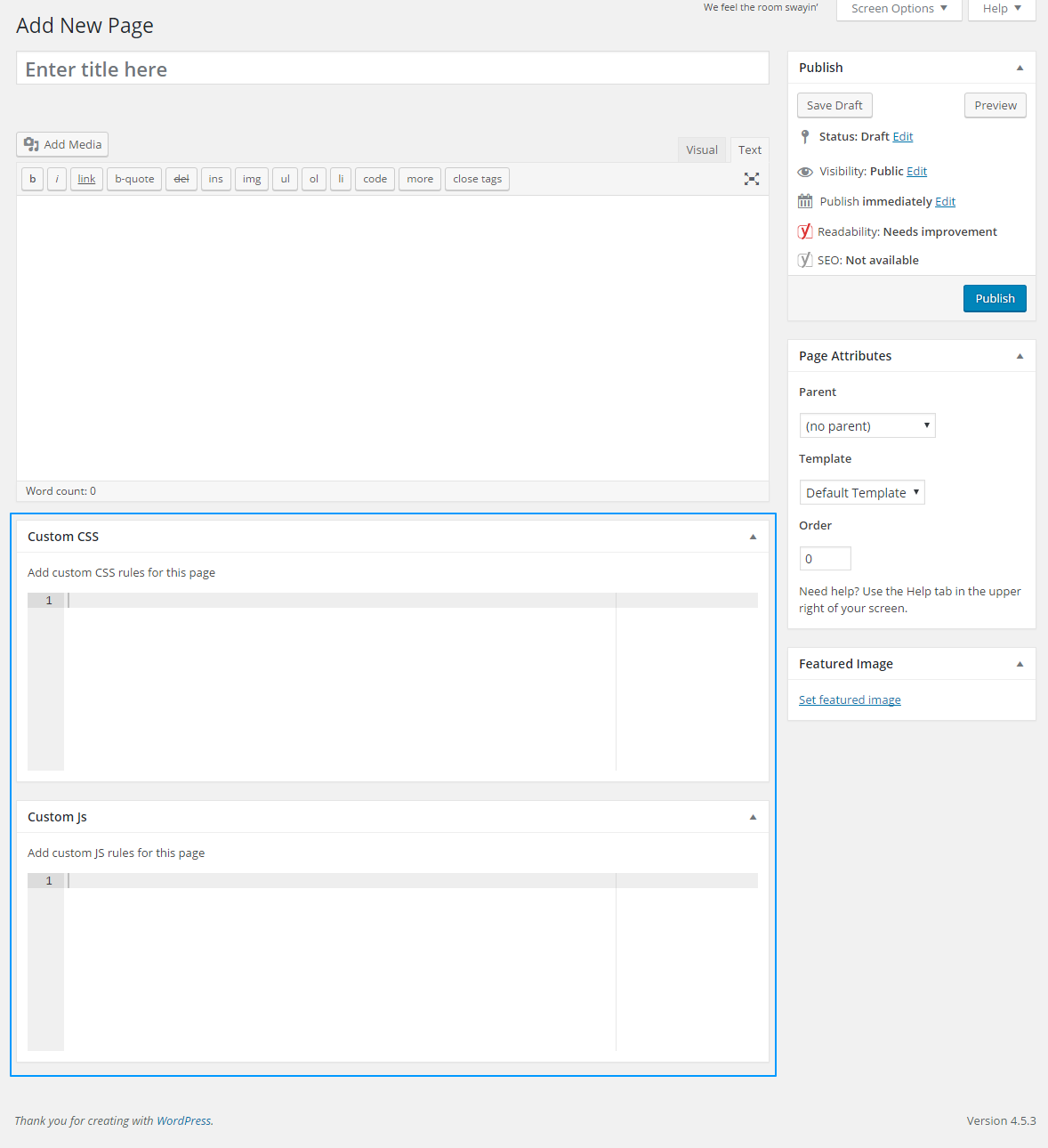Click the Preview button

coord(996,105)
